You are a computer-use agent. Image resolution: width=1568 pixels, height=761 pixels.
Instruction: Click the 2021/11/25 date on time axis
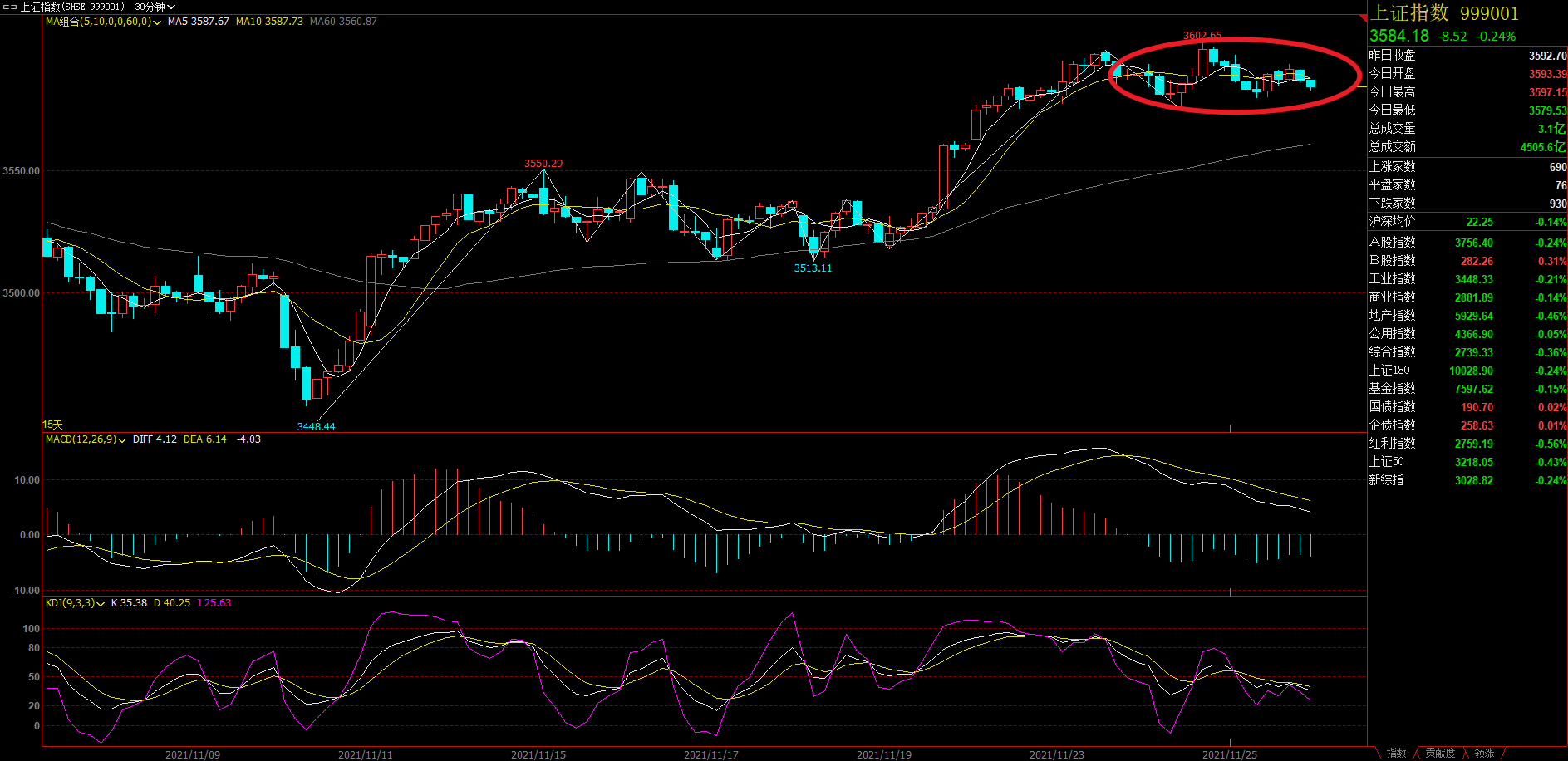[1229, 754]
